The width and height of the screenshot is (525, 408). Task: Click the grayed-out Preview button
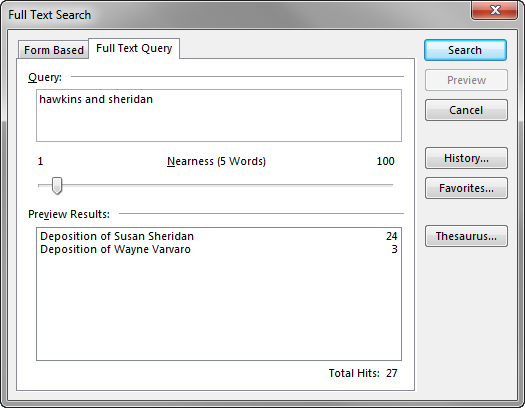click(466, 80)
